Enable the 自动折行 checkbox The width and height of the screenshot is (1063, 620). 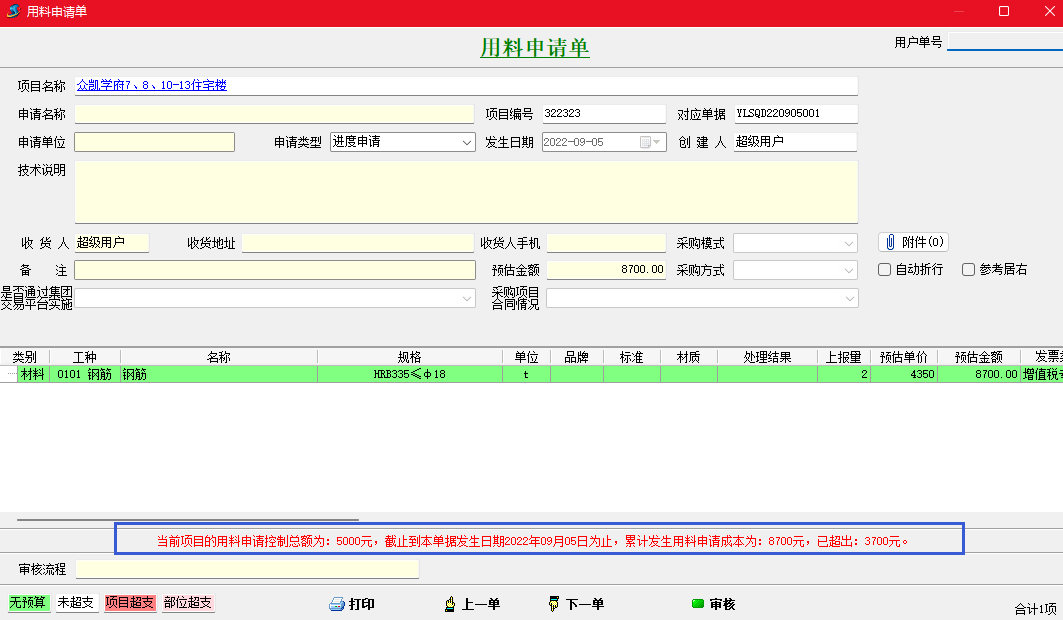[x=884, y=270]
